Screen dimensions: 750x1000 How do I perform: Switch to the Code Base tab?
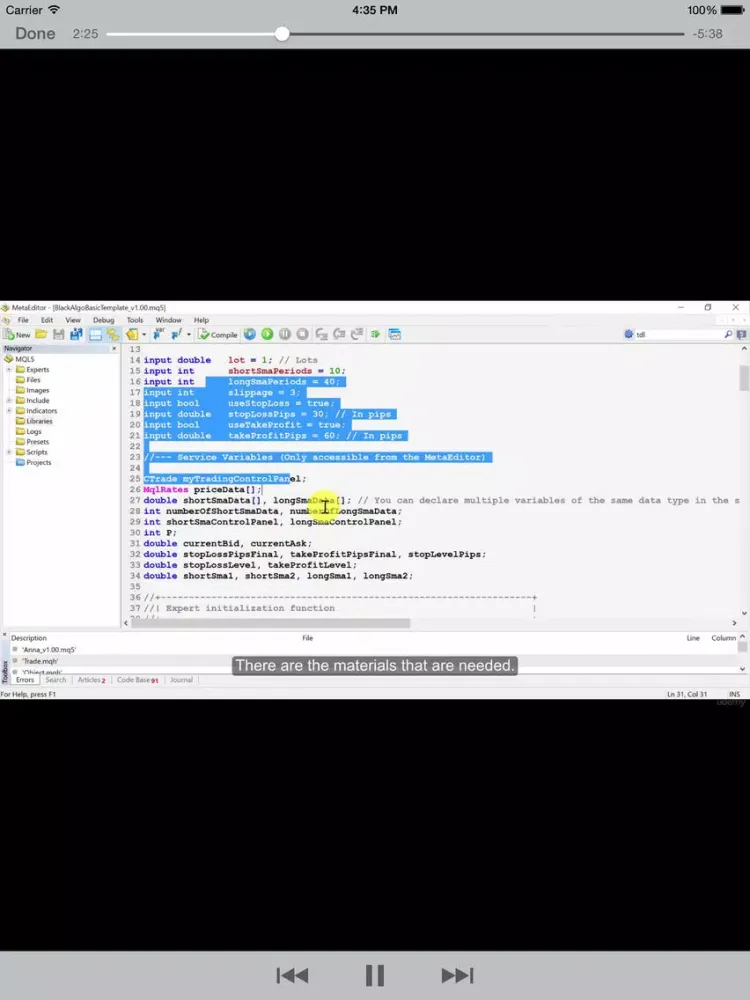click(135, 680)
